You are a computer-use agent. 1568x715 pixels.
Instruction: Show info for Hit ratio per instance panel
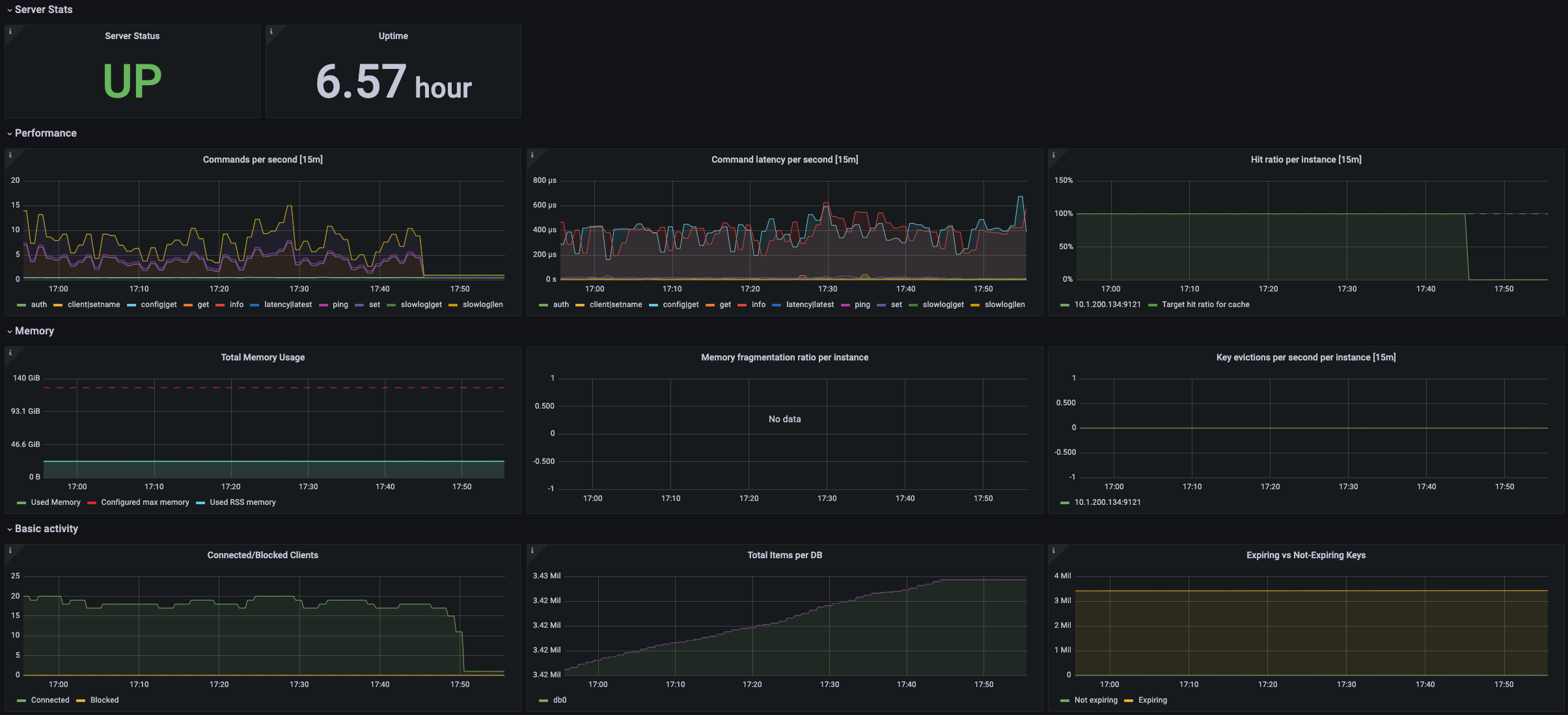1053,155
